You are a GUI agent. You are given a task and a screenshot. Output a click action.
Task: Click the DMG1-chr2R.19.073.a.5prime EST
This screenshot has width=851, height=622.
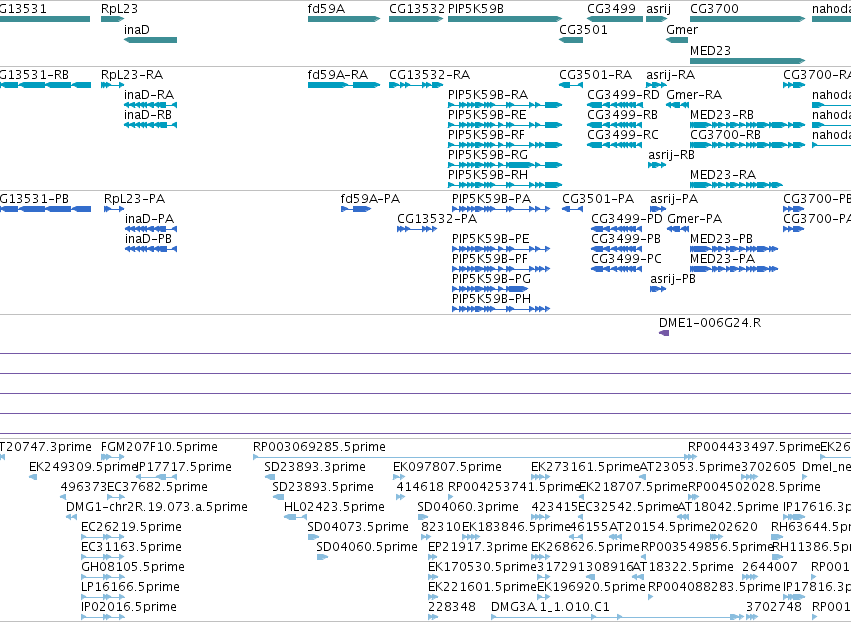(72, 517)
